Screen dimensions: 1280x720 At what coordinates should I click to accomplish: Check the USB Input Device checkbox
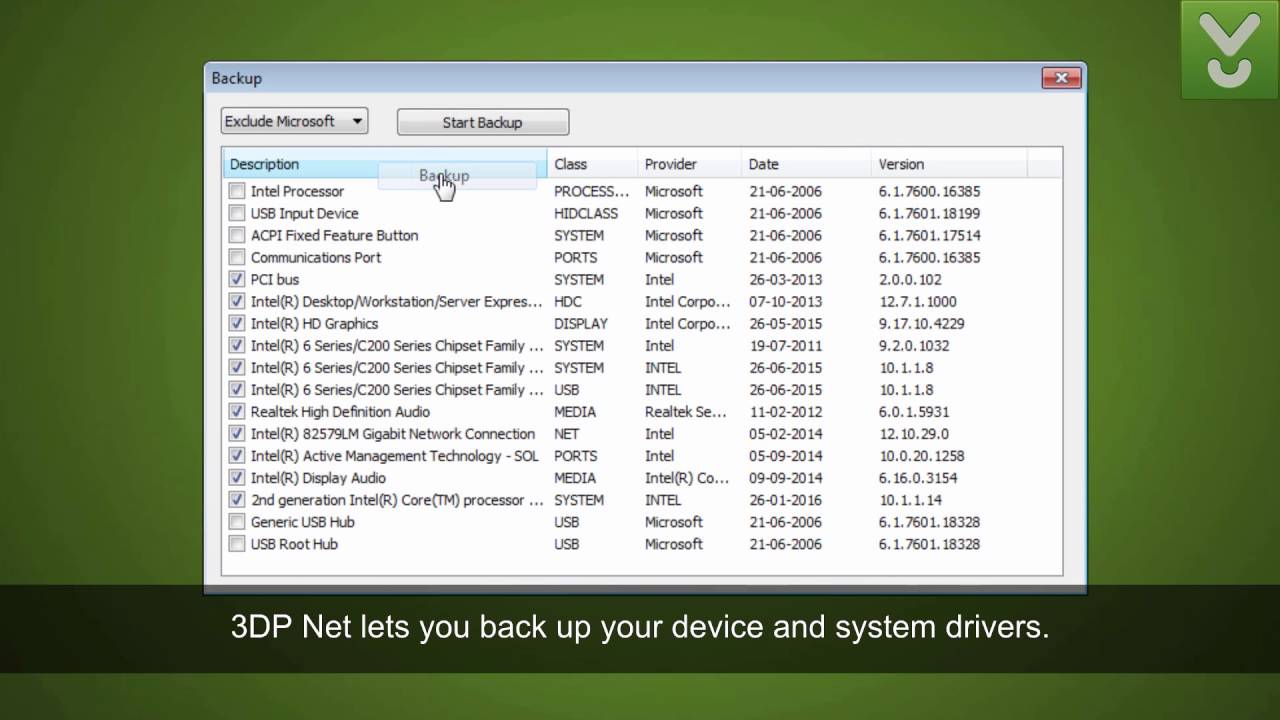pyautogui.click(x=237, y=213)
